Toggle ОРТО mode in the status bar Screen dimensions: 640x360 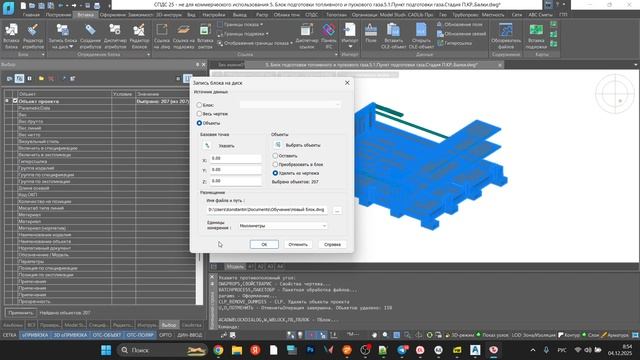[x=165, y=335]
